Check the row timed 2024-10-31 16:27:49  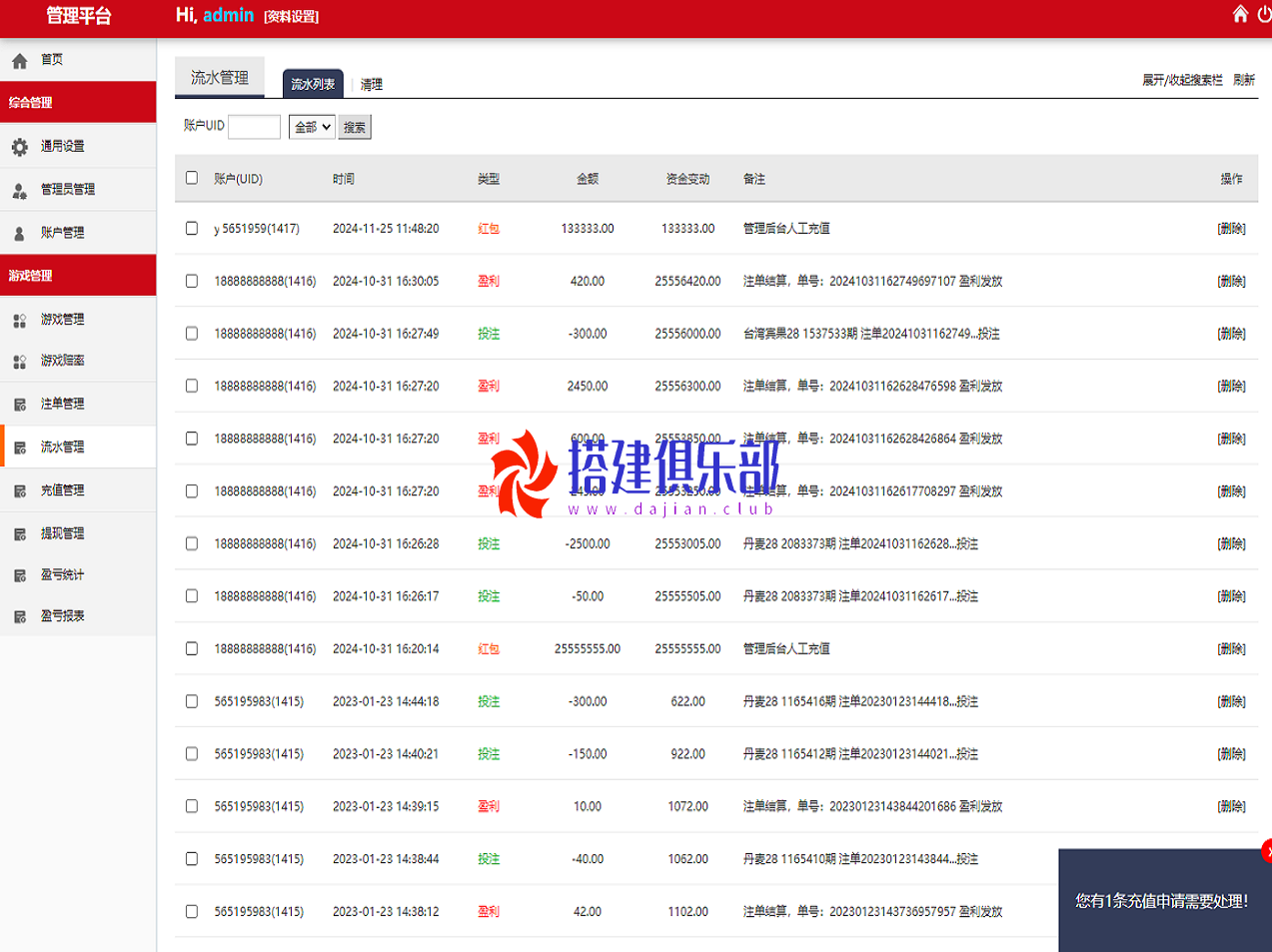pos(192,334)
